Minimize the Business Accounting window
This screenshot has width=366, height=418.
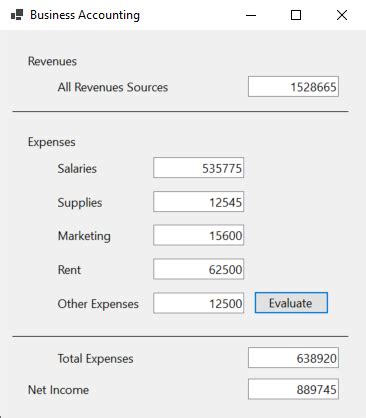point(251,15)
